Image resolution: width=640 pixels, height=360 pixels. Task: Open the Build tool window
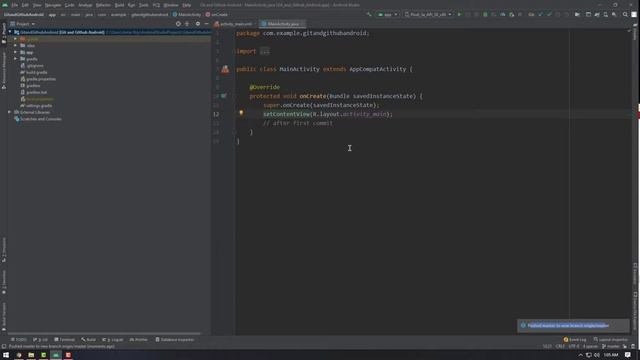[88, 340]
